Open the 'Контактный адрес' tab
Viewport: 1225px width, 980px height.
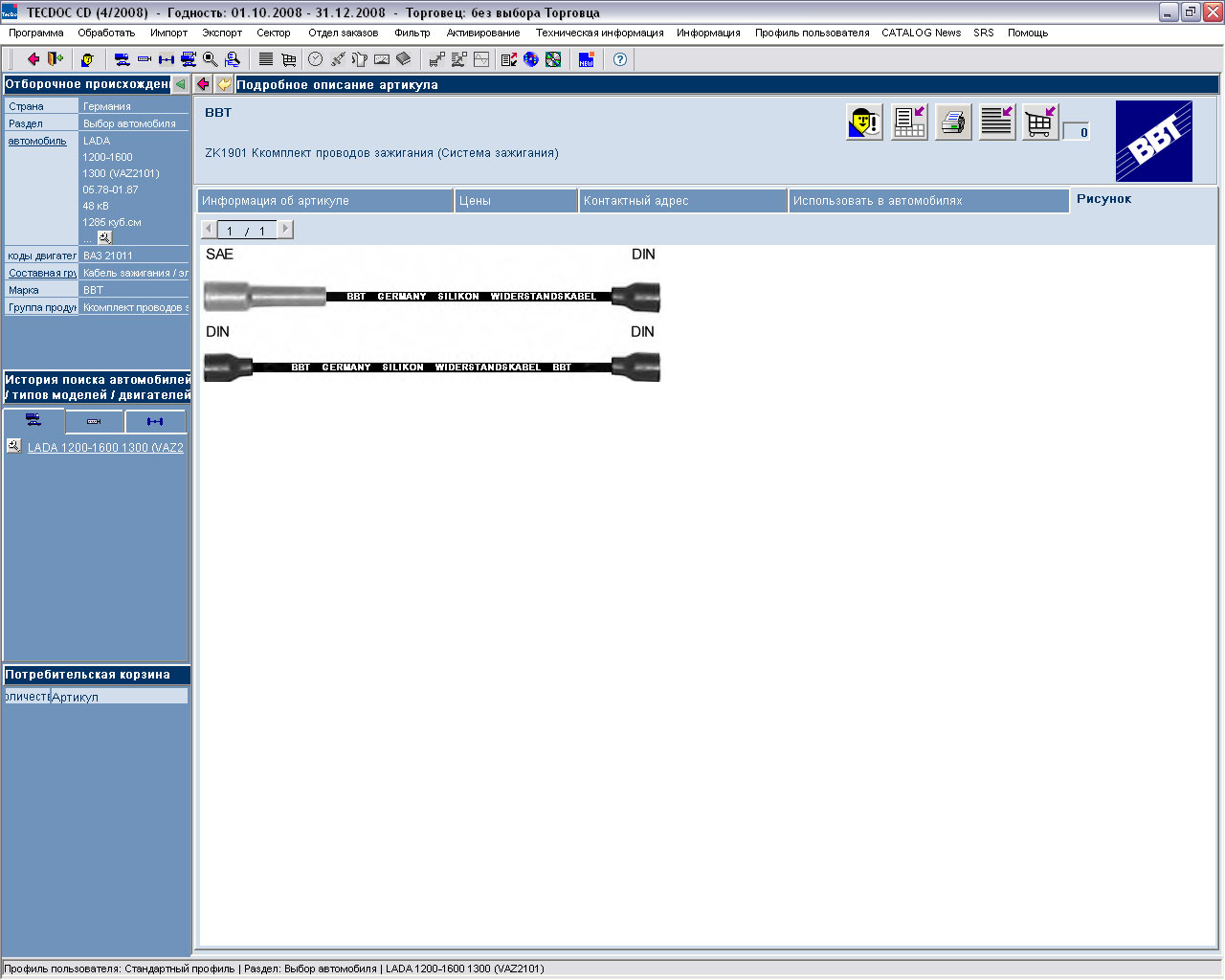point(683,201)
